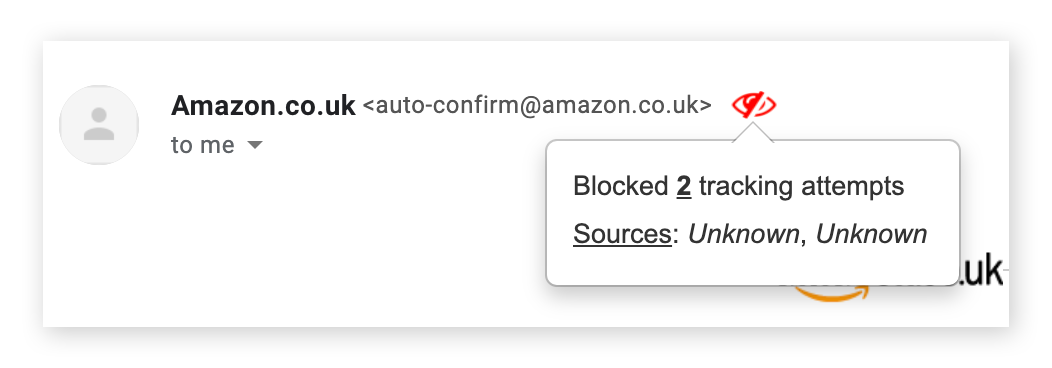The height and width of the screenshot is (368, 1052).
Task: Click the 'Blocked' word in the tooltip
Action: point(621,186)
